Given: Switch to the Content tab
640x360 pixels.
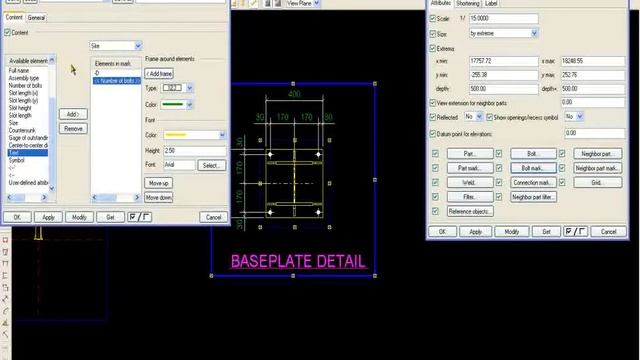Looking at the screenshot, I should click(x=14, y=17).
